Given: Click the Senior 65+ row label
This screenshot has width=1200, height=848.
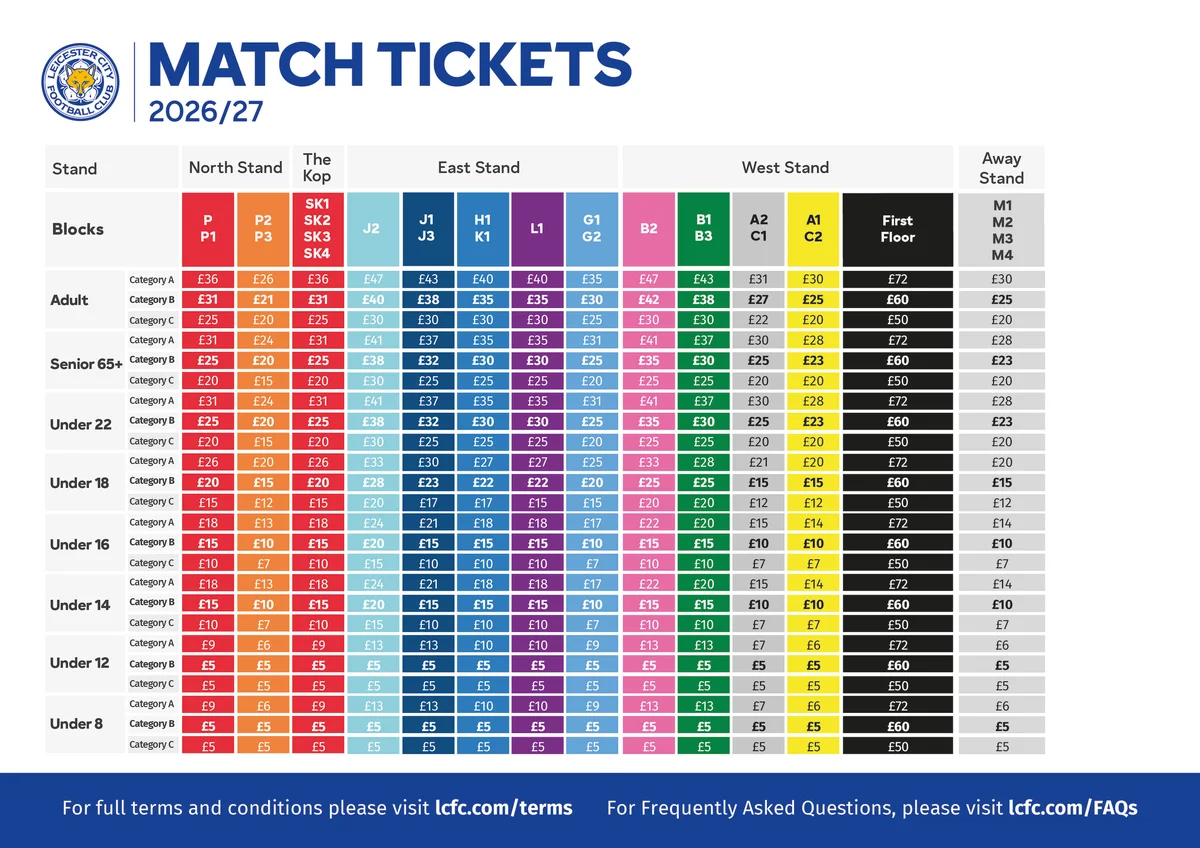Looking at the screenshot, I should 86,361.
